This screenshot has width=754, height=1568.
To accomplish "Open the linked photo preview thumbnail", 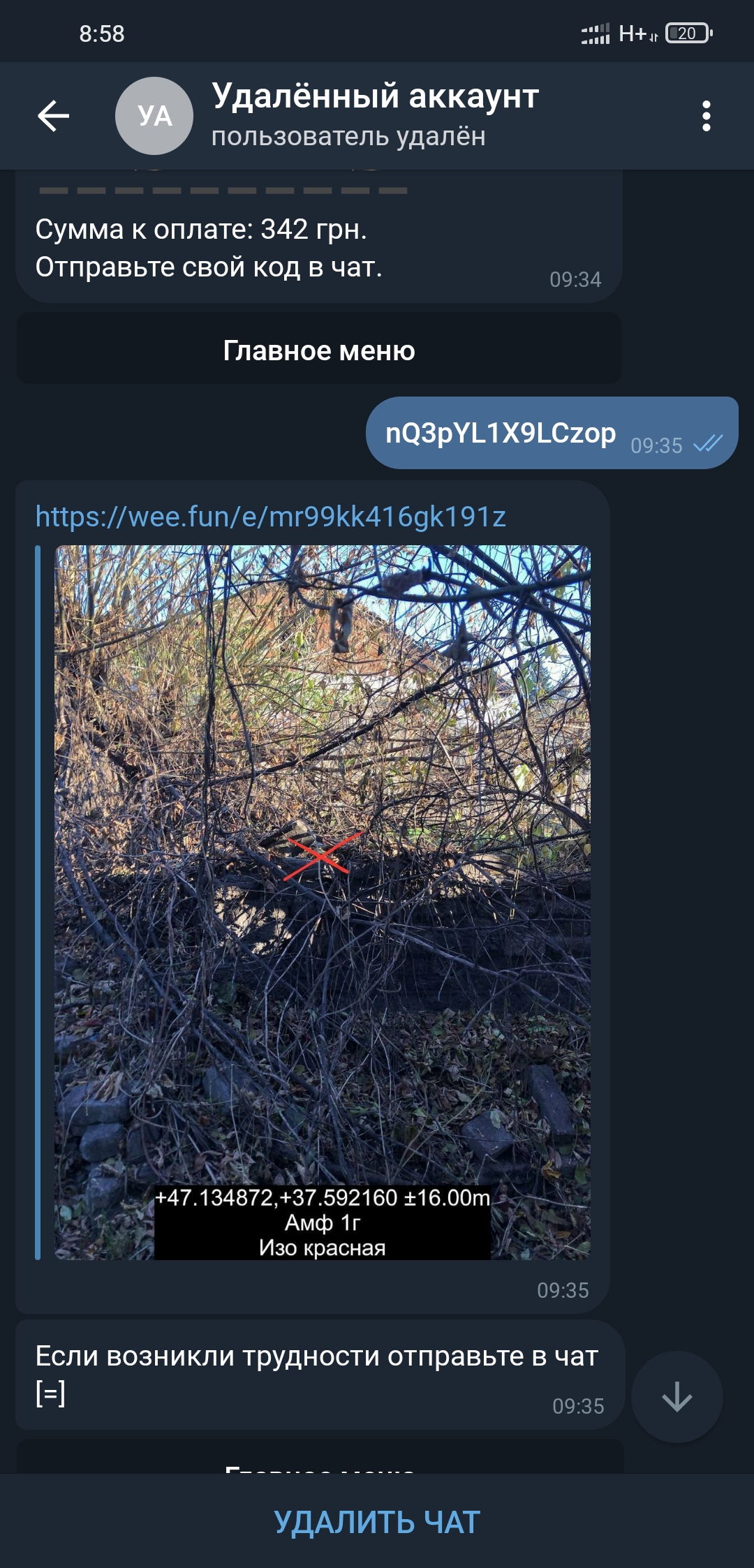I will [x=323, y=903].
